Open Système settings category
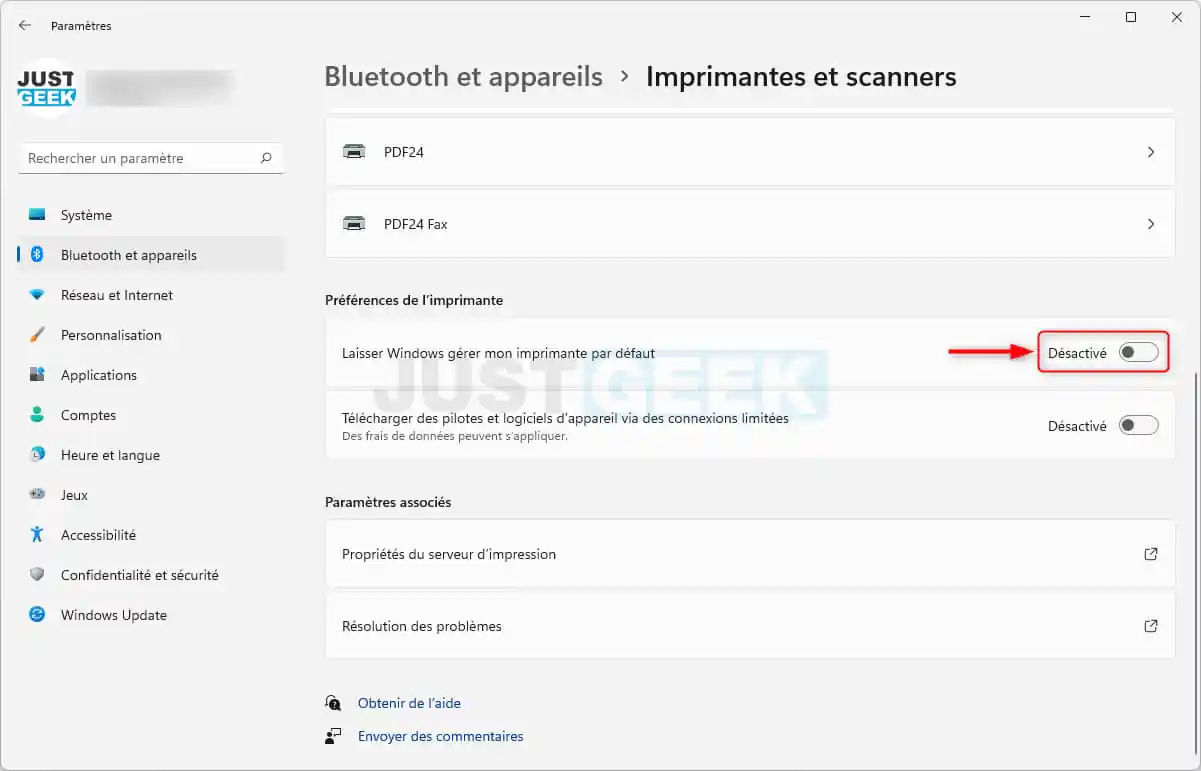Viewport: 1201px width, 771px height. click(151, 215)
